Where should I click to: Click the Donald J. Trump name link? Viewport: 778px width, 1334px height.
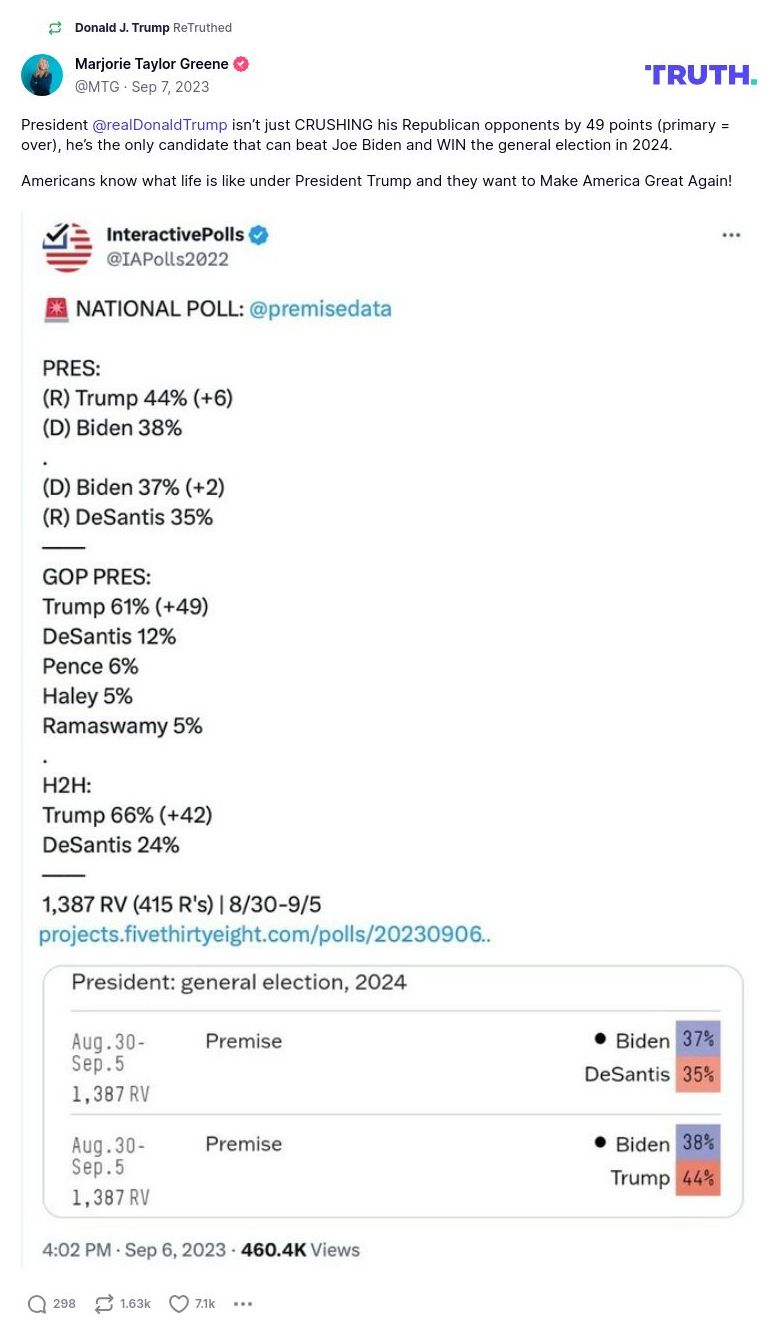click(122, 28)
